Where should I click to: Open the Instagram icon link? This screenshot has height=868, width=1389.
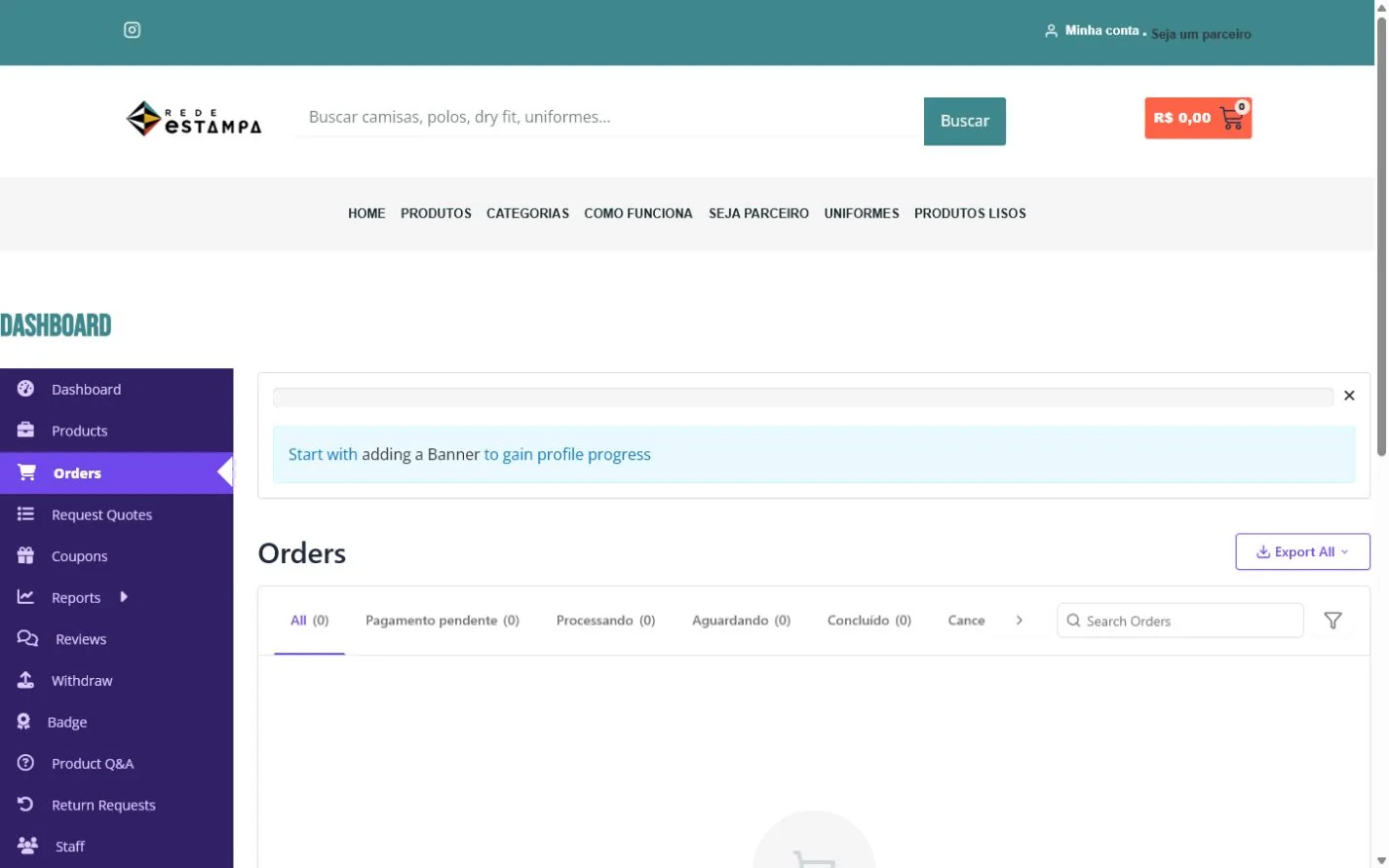[x=133, y=30]
